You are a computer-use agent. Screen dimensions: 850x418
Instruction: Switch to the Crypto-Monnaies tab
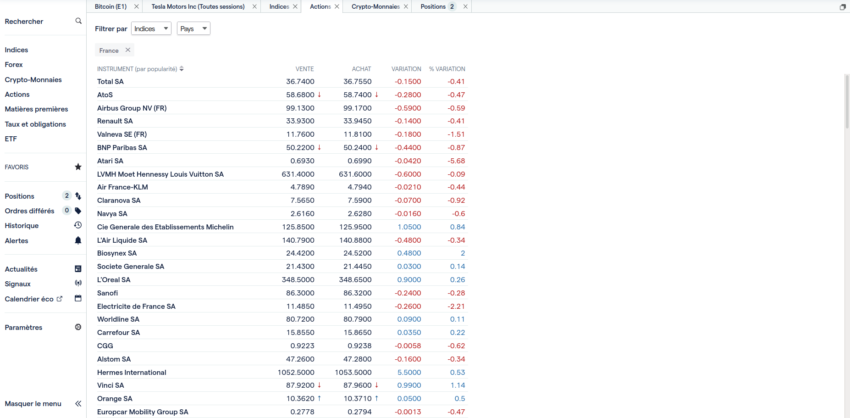pos(375,6)
